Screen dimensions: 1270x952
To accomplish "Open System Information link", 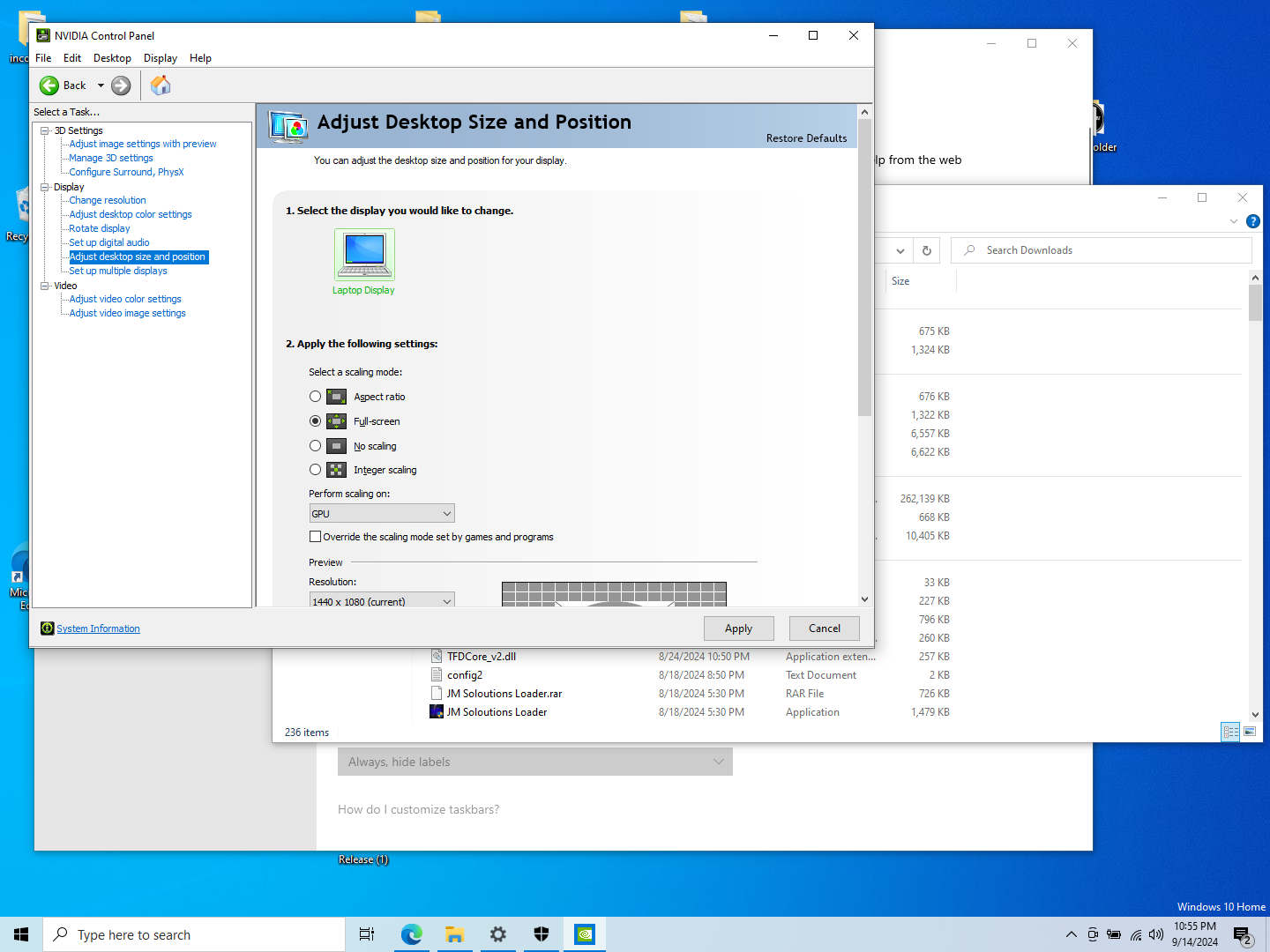I will pos(98,628).
